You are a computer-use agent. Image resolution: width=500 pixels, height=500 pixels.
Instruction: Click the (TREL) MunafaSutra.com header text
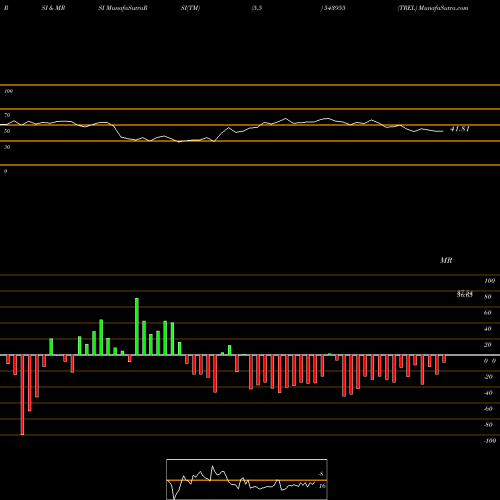(433, 8)
